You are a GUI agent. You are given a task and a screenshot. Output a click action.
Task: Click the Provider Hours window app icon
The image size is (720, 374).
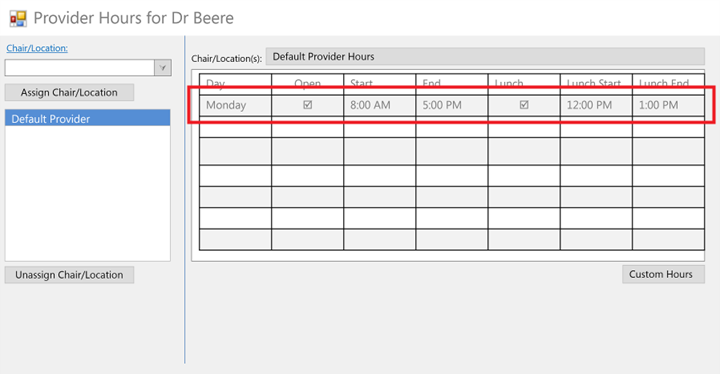(18, 18)
